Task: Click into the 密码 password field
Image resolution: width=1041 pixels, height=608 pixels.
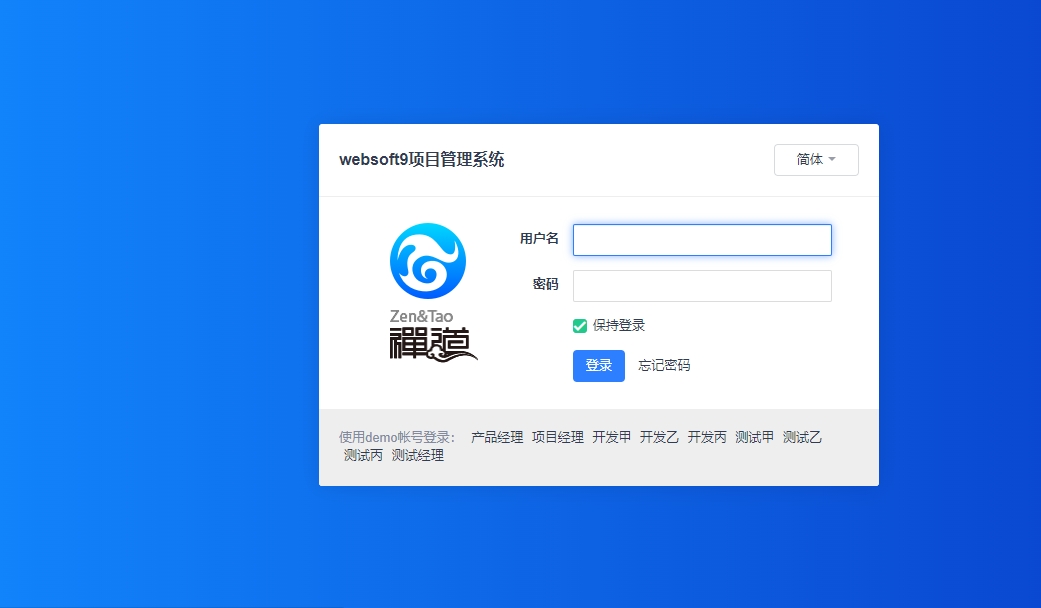Action: click(x=702, y=286)
